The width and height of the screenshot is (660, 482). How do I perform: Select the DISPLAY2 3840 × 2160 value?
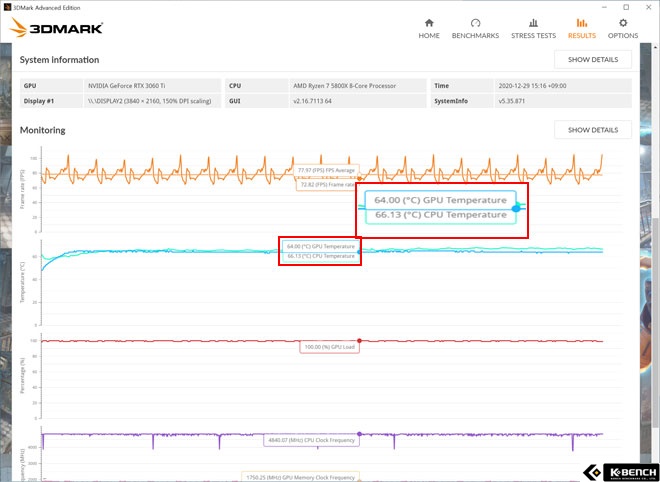(149, 101)
